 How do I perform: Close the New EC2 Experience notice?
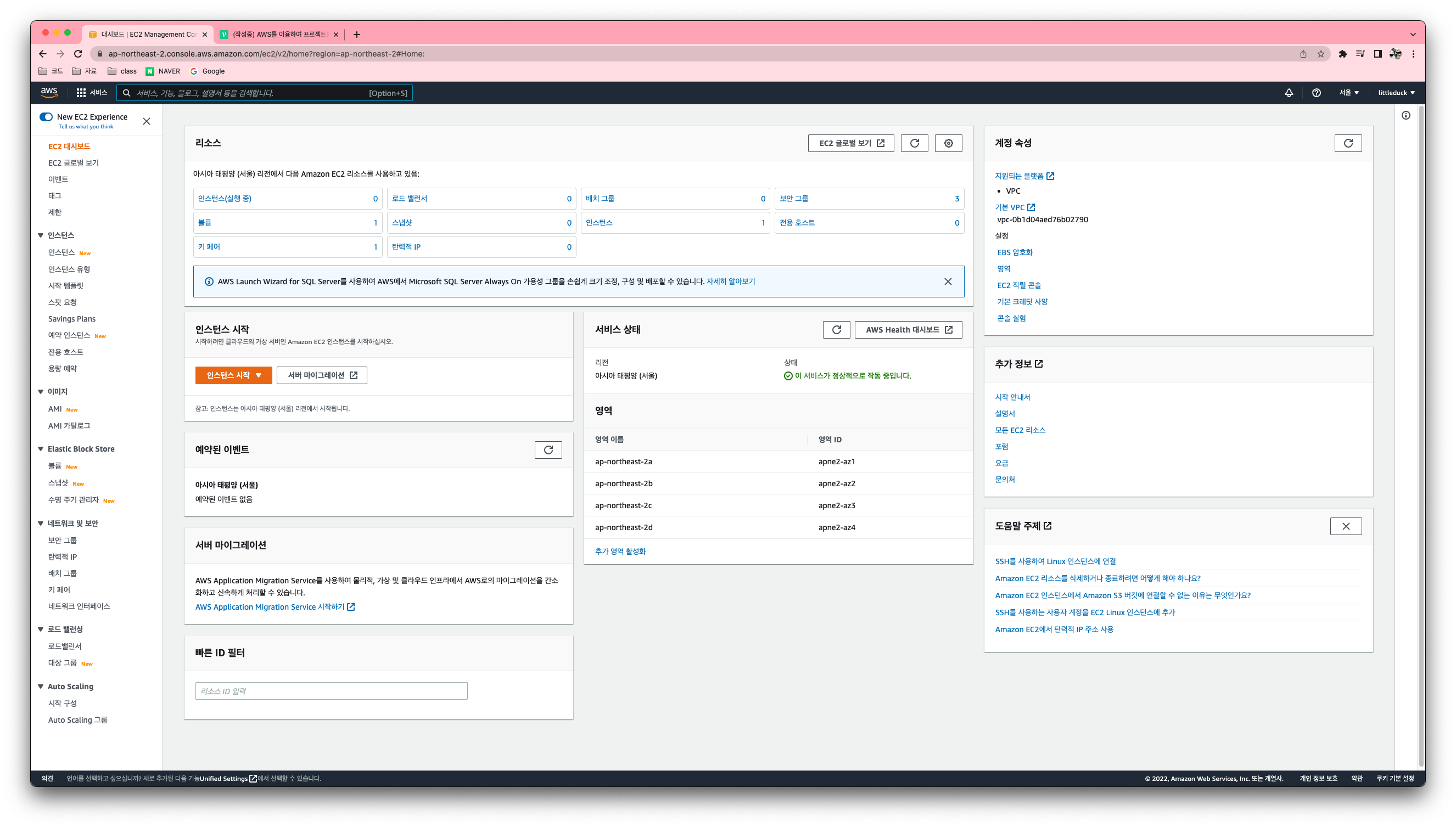click(147, 121)
